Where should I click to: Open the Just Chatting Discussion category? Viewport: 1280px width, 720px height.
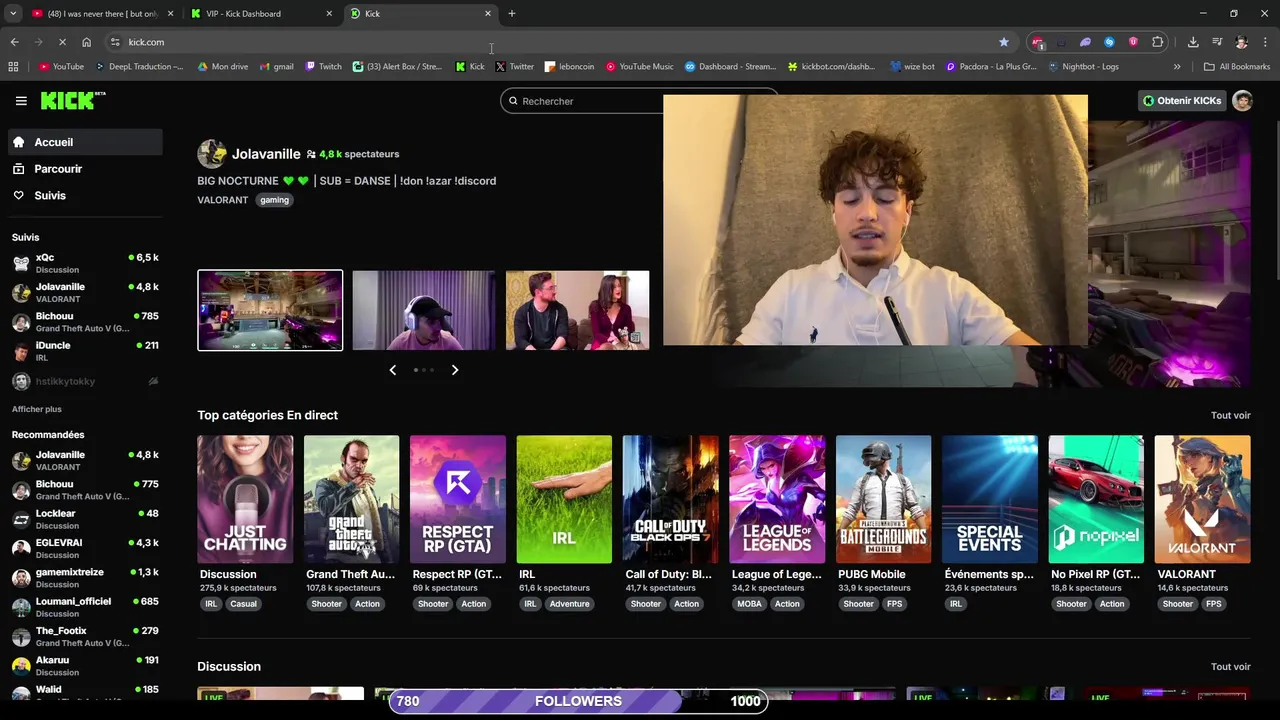click(x=245, y=499)
